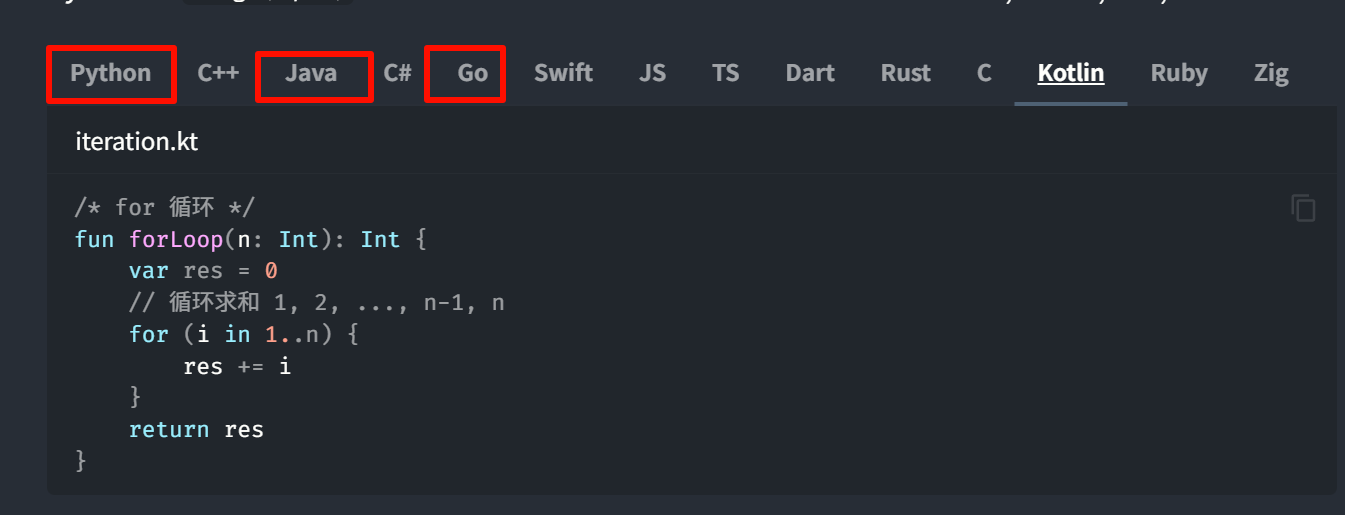
Task: View the Swift code tab
Action: pos(563,73)
